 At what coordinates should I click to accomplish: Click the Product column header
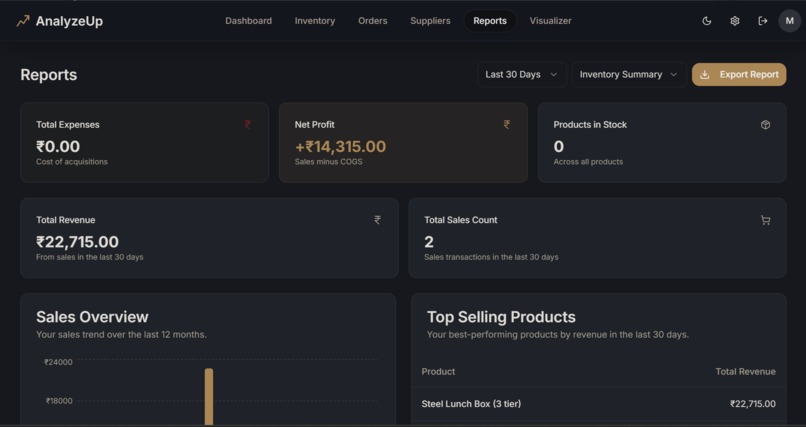pyautogui.click(x=438, y=372)
